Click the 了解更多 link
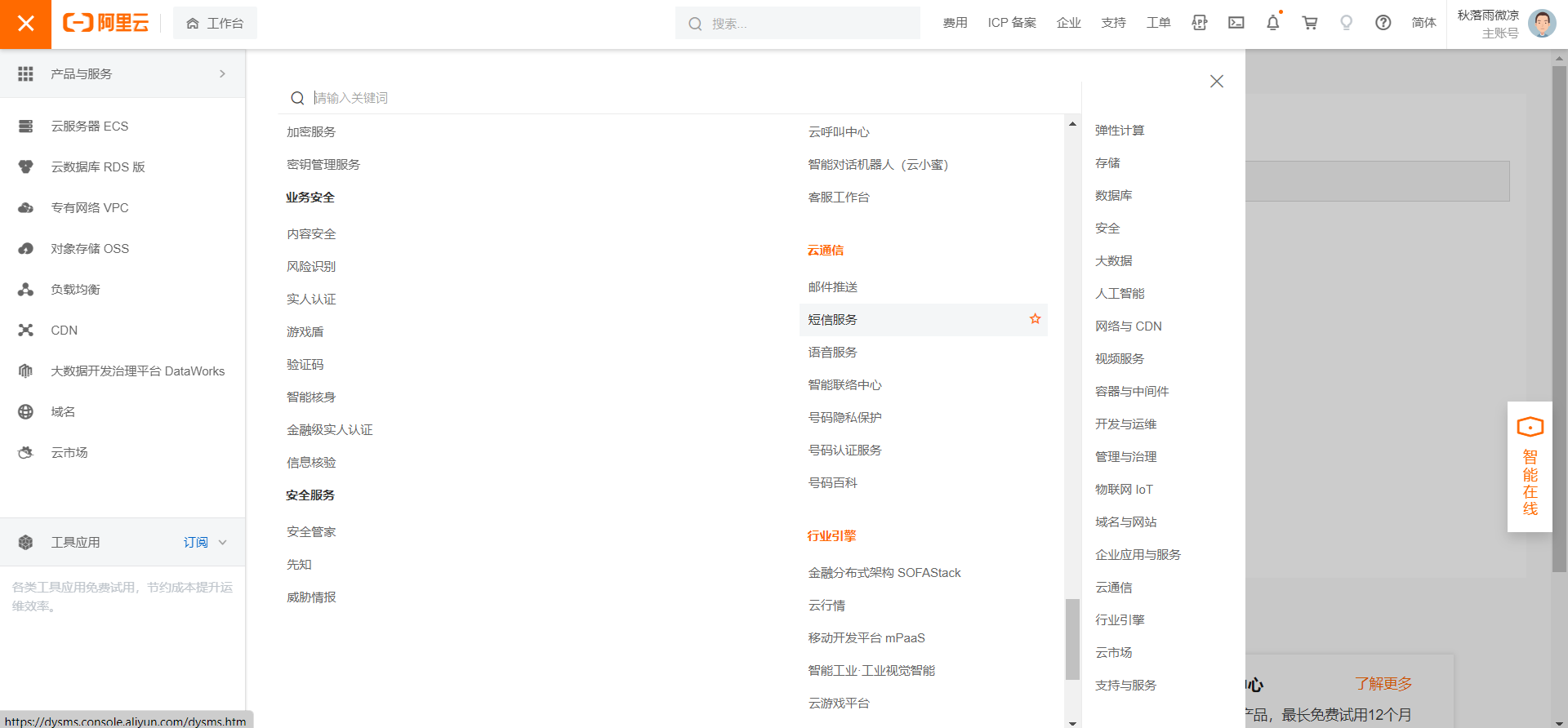Viewport: 1568px width, 728px height. click(x=1383, y=684)
